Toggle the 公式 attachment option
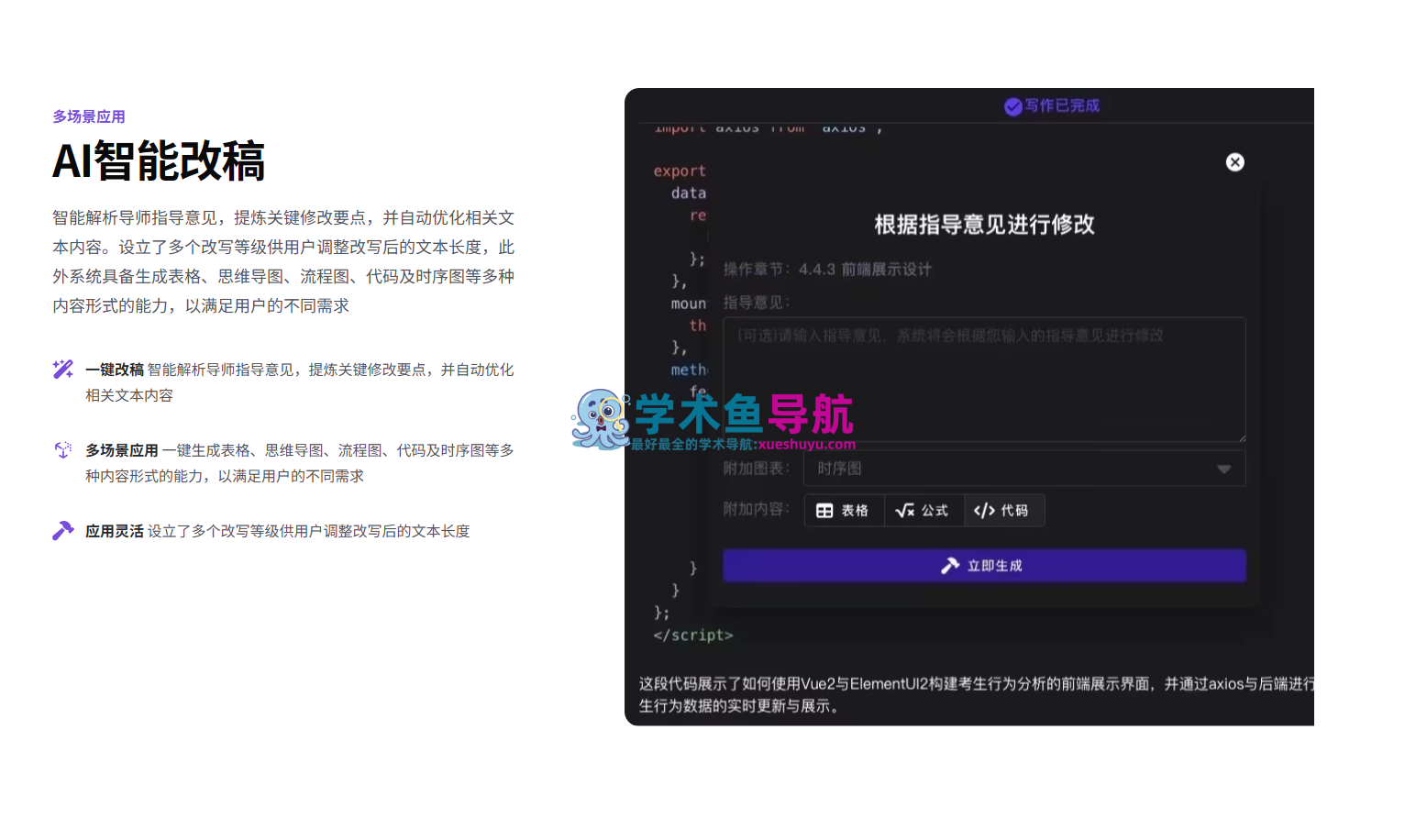 point(924,511)
